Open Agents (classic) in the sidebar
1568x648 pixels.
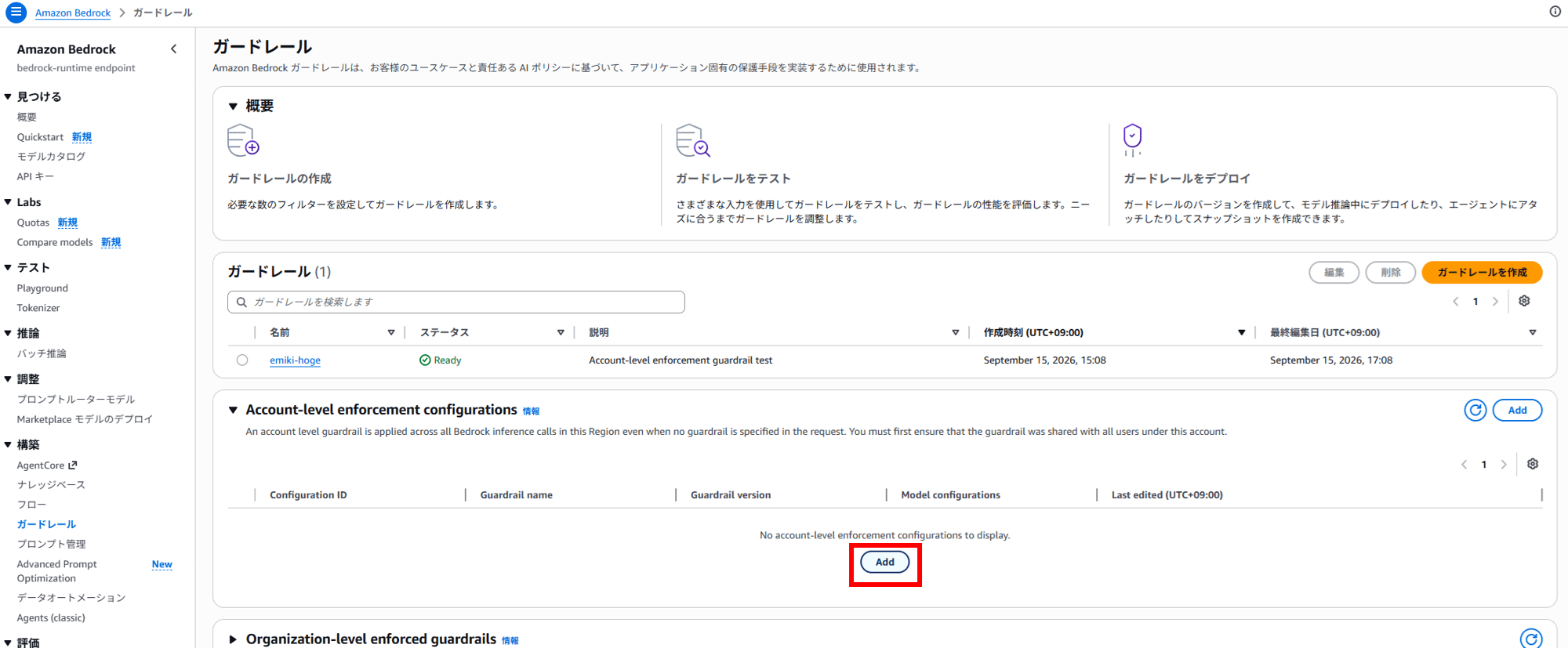click(x=51, y=617)
